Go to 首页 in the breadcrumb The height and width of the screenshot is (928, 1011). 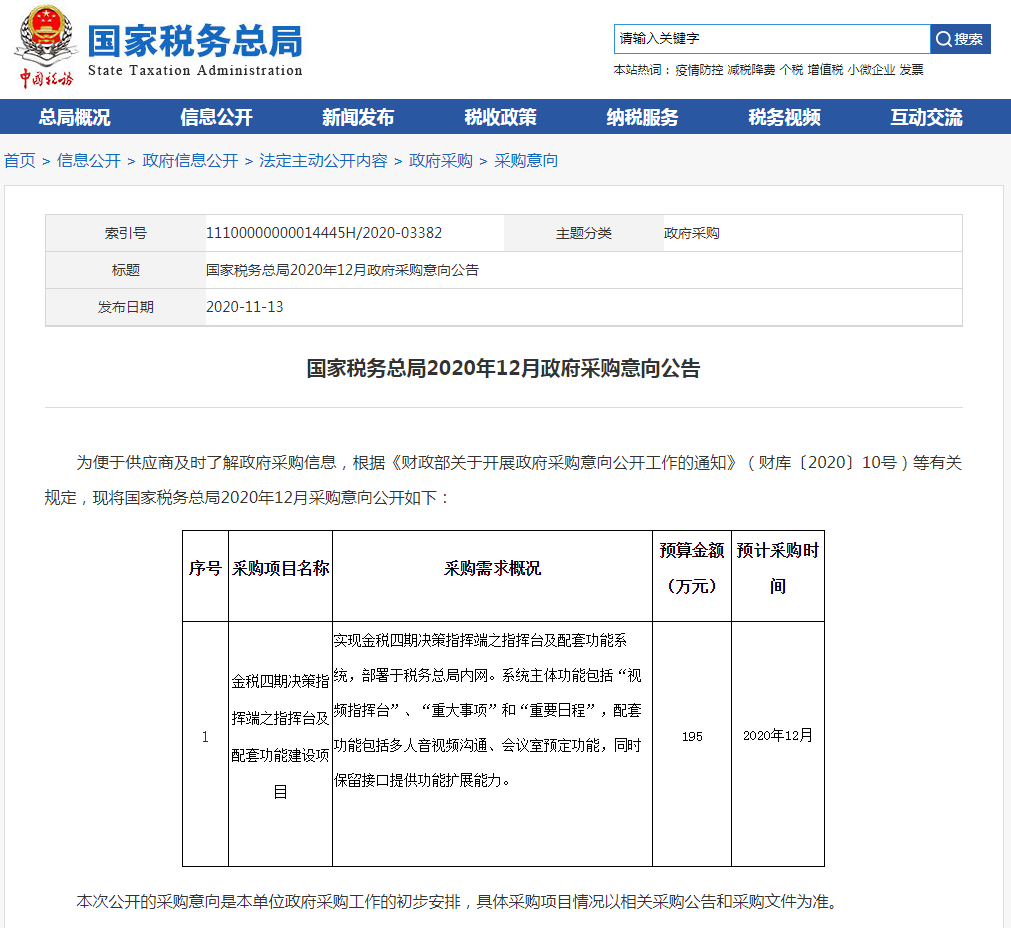20,161
